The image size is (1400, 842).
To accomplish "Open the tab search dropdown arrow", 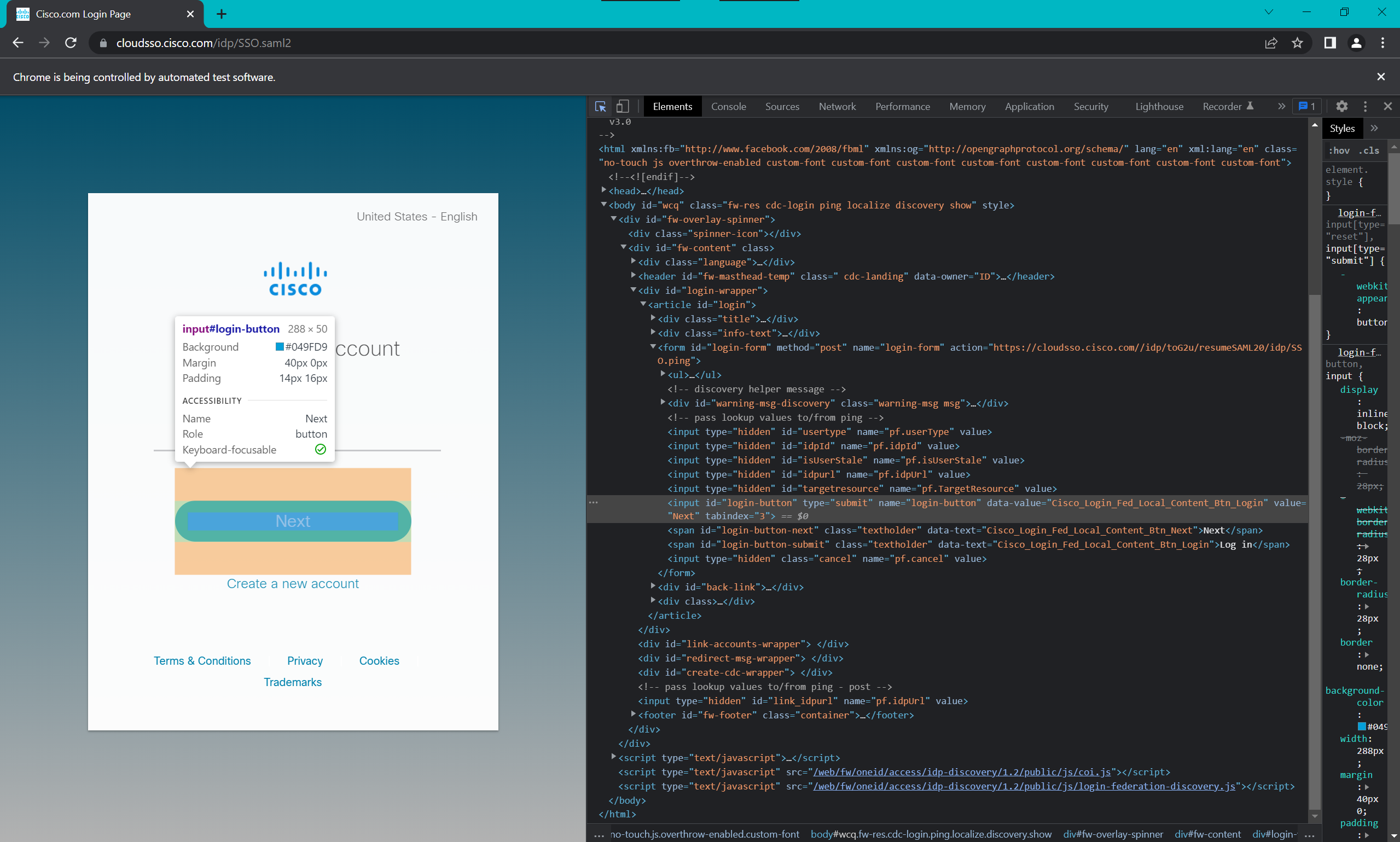I will click(1269, 12).
